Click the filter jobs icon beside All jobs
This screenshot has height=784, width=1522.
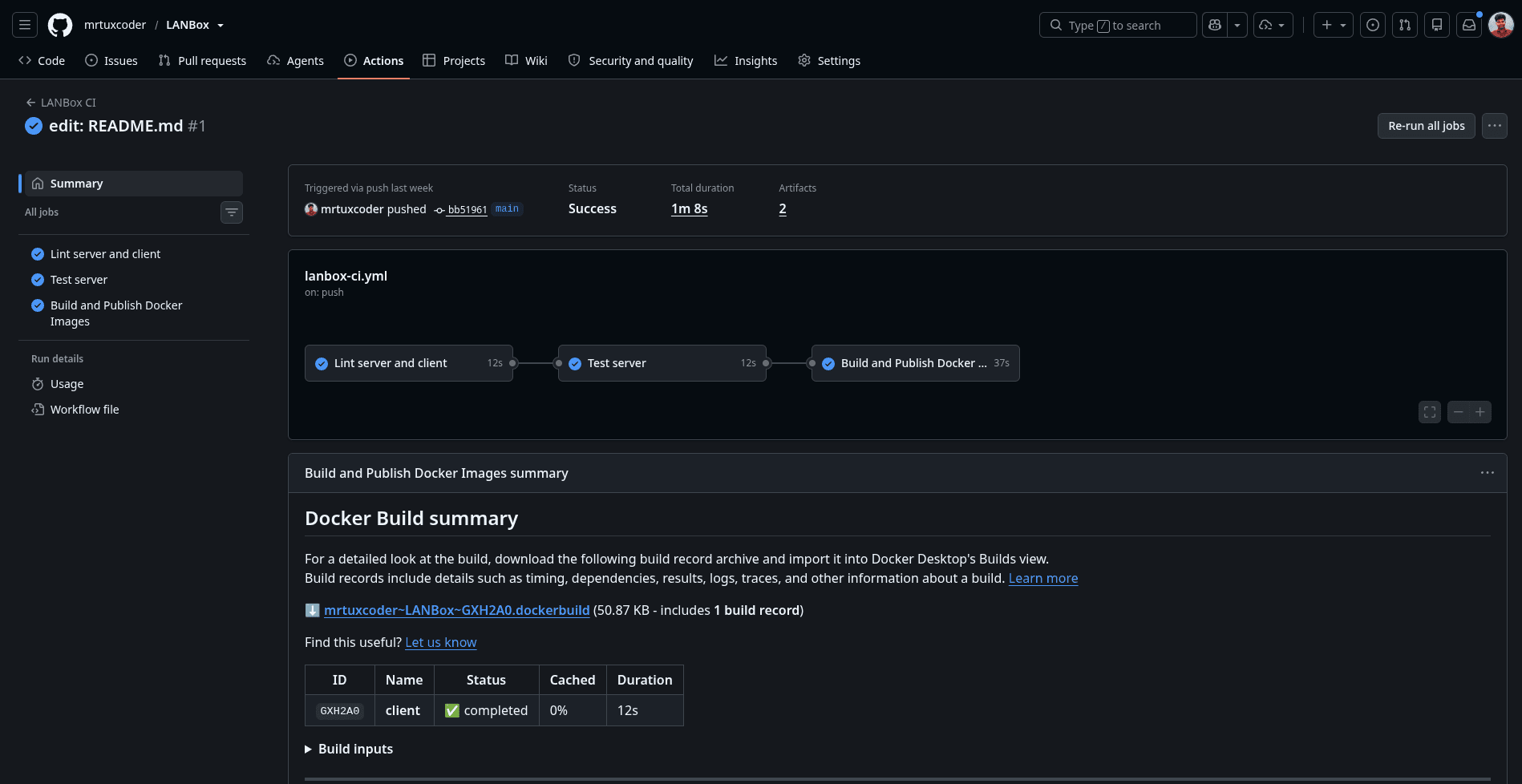(232, 212)
